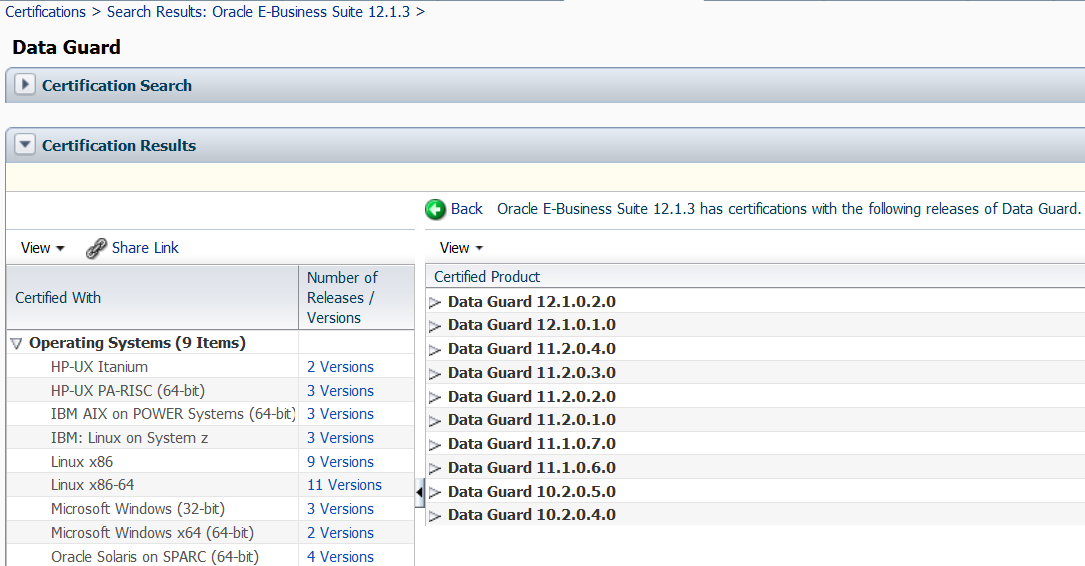The height and width of the screenshot is (566, 1085).
Task: Click the green Back arrow icon
Action: click(x=435, y=209)
